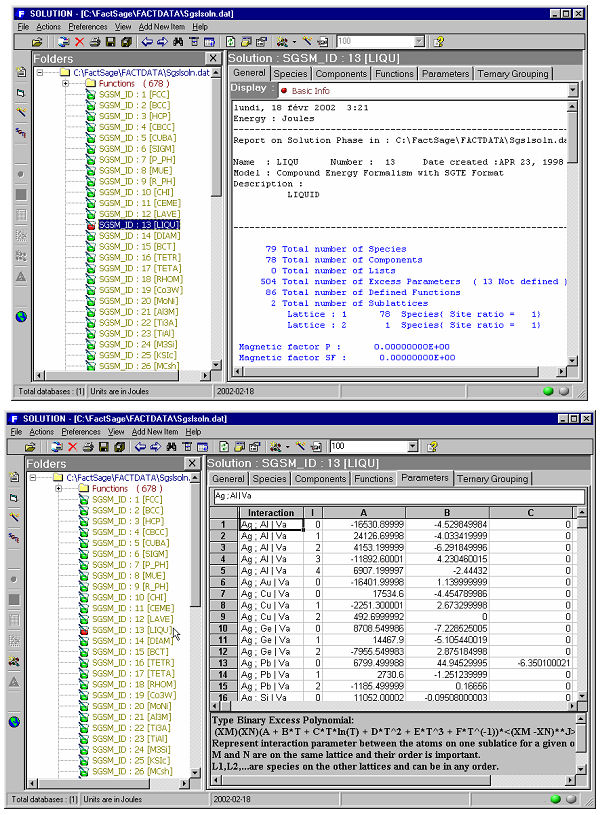Collapse the Sgslsoln.dat root node in lower tree

coord(34,477)
